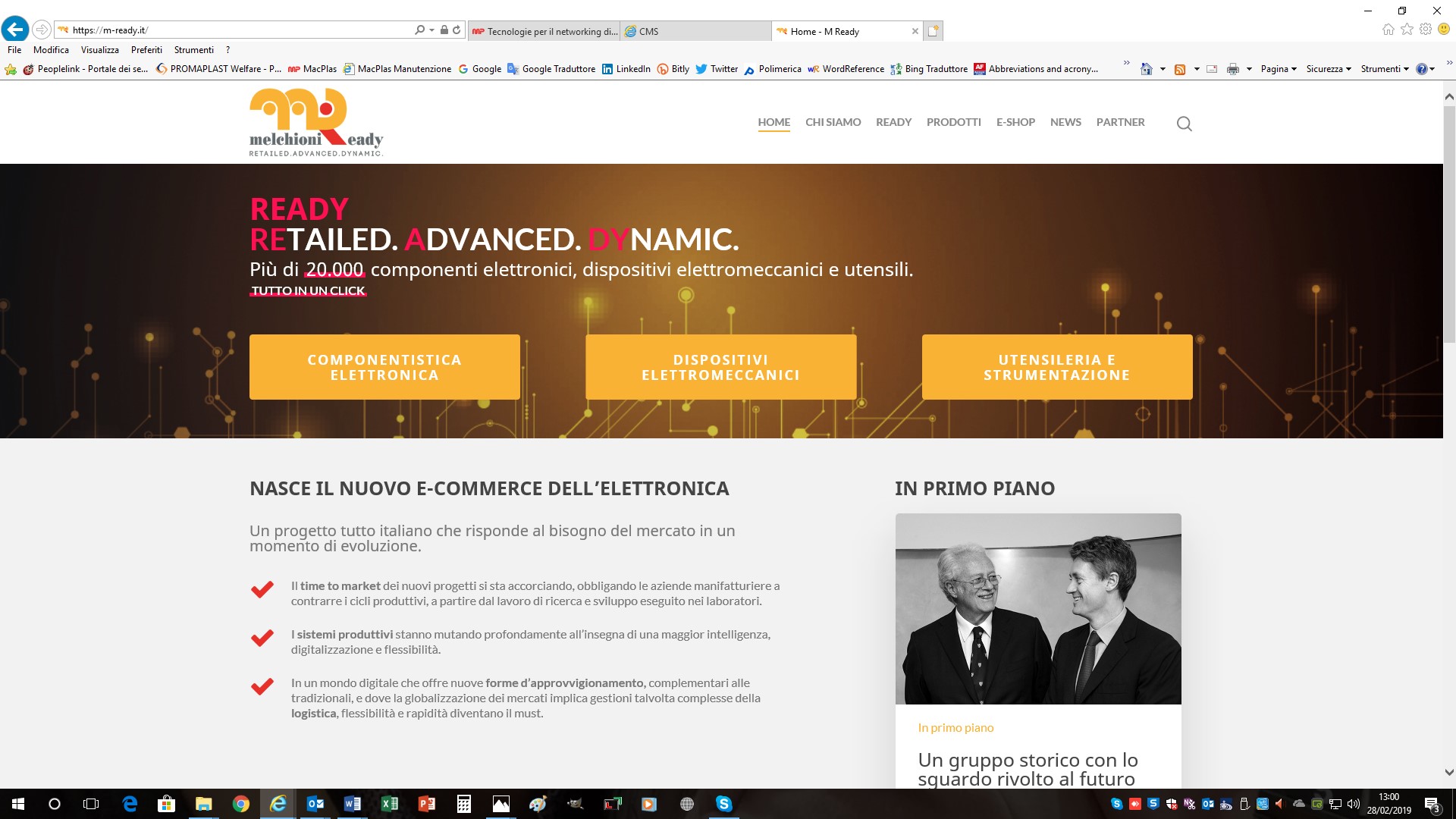Expand the address bar dropdown arrow
This screenshot has height=819, width=1456.
coord(431,30)
